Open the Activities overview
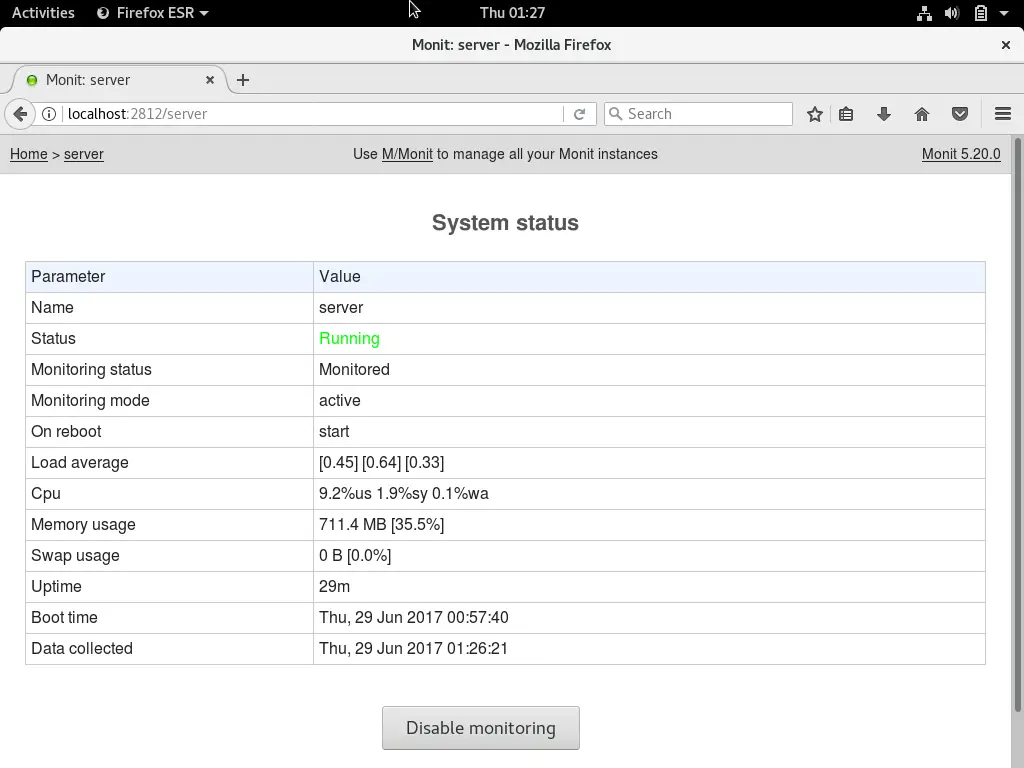 (42, 13)
